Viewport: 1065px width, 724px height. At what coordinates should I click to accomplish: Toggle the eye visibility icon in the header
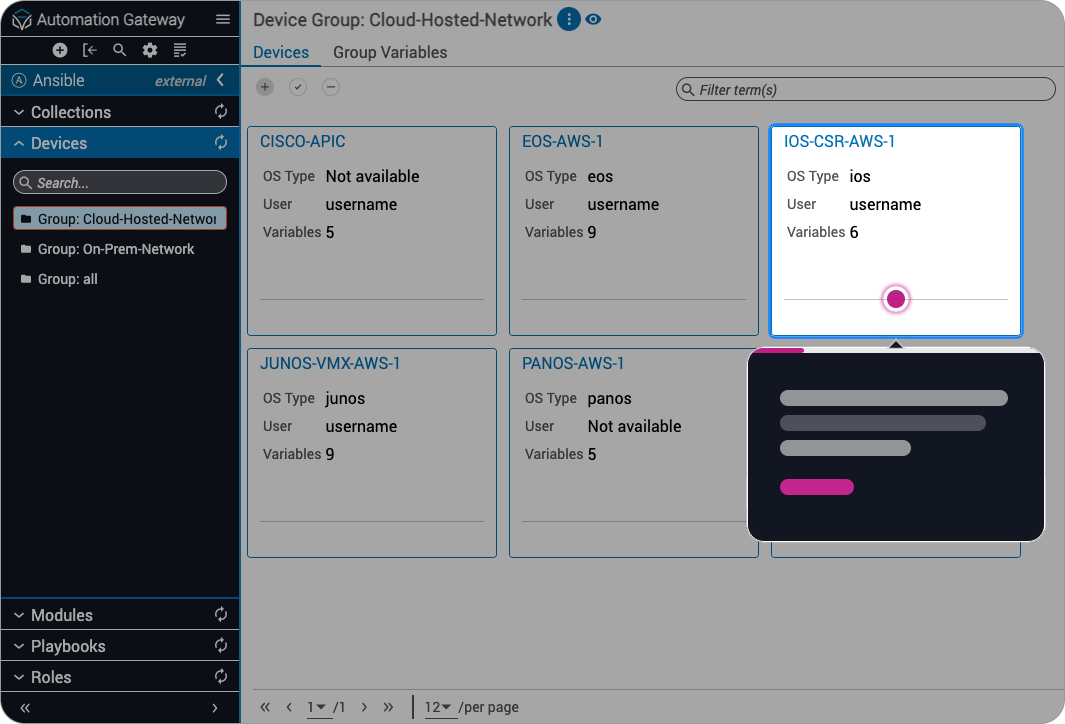coord(594,19)
